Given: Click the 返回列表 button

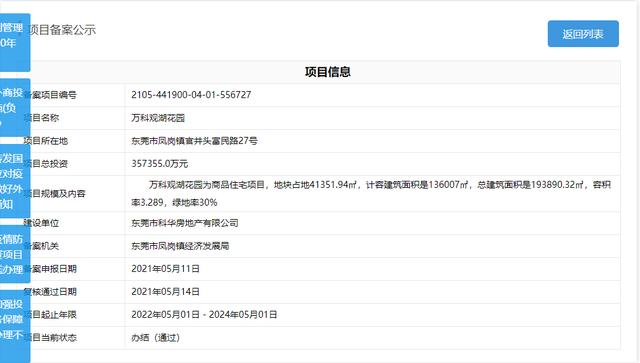Looking at the screenshot, I should pyautogui.click(x=583, y=34).
